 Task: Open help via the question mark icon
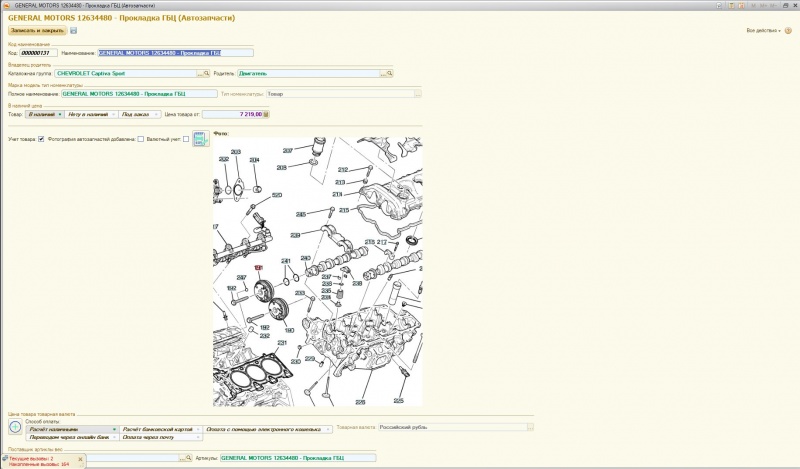coord(788,31)
